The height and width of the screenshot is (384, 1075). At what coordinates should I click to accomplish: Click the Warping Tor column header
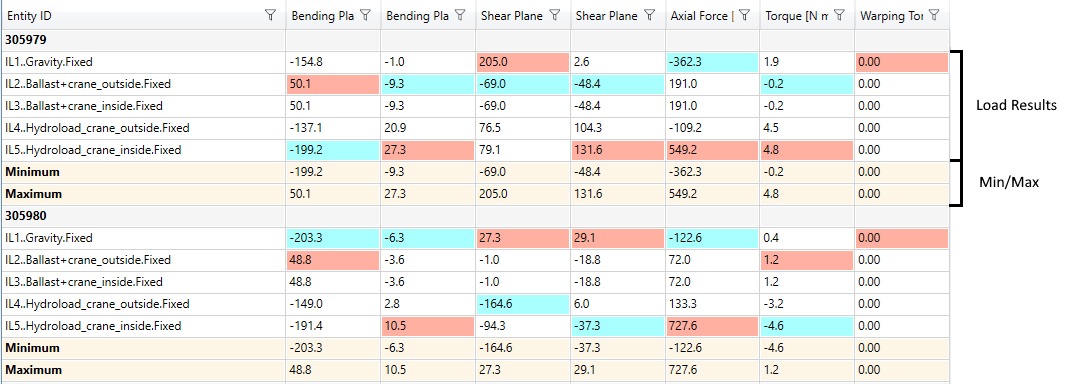tap(891, 16)
